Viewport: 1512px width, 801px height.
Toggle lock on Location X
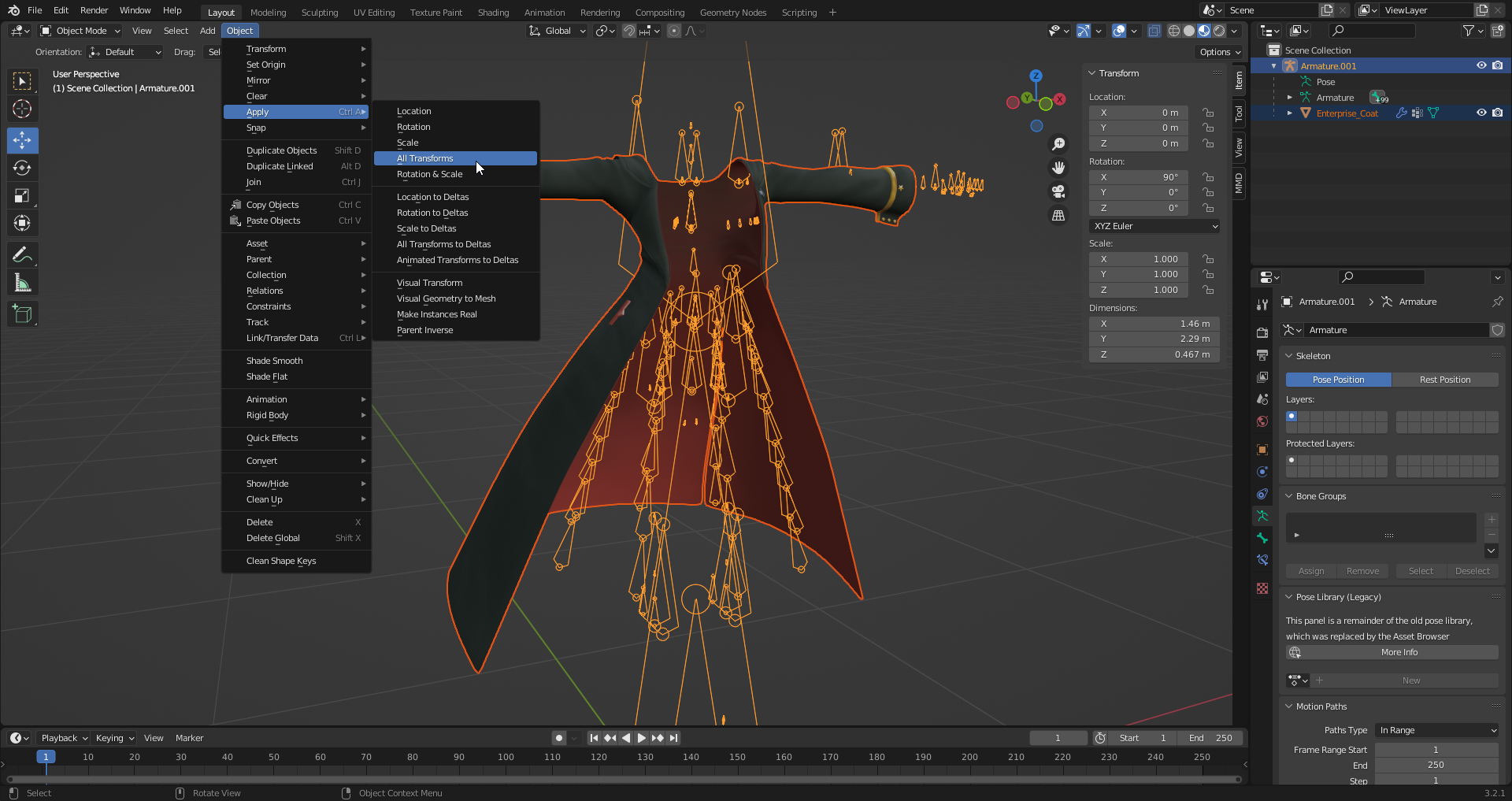tap(1208, 113)
